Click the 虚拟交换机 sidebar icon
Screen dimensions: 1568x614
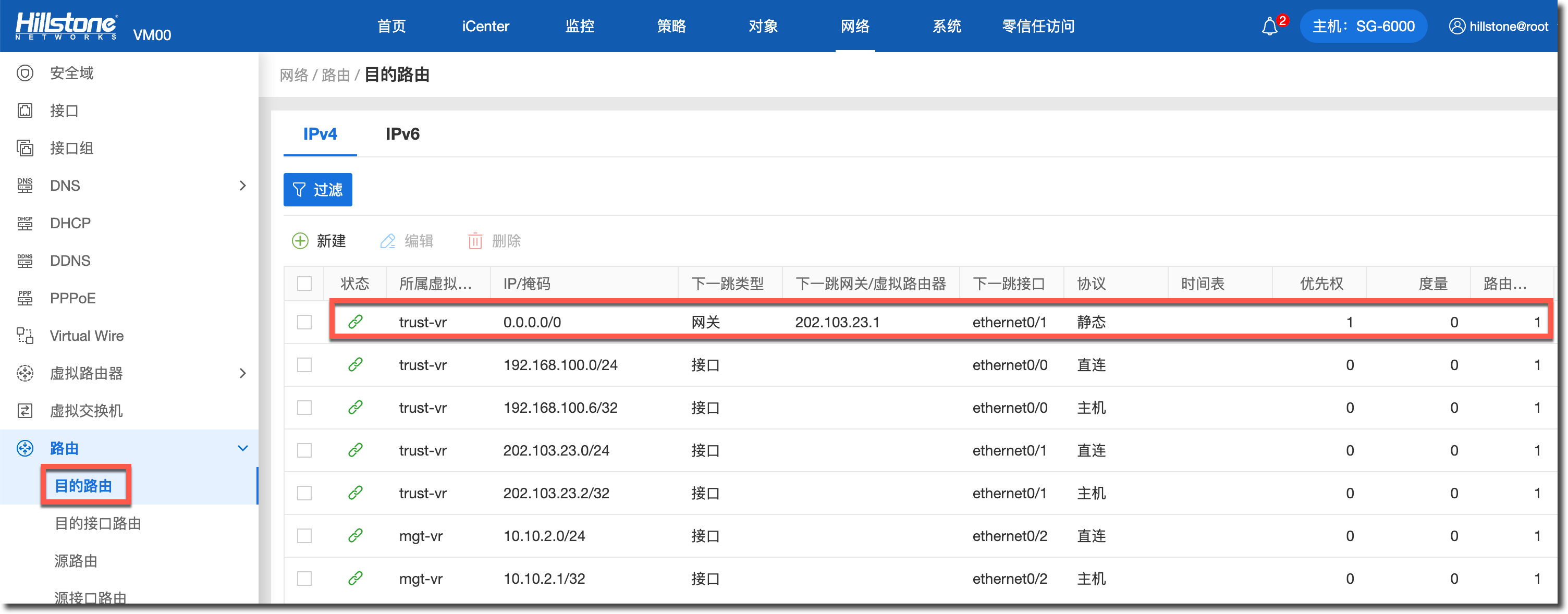(x=25, y=411)
